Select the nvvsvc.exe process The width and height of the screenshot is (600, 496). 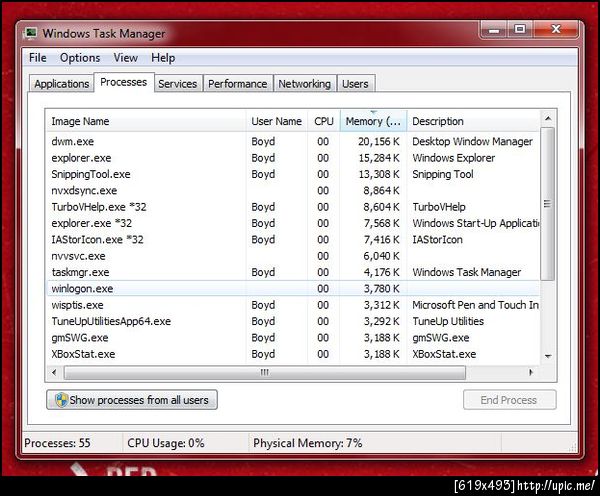(x=293, y=256)
